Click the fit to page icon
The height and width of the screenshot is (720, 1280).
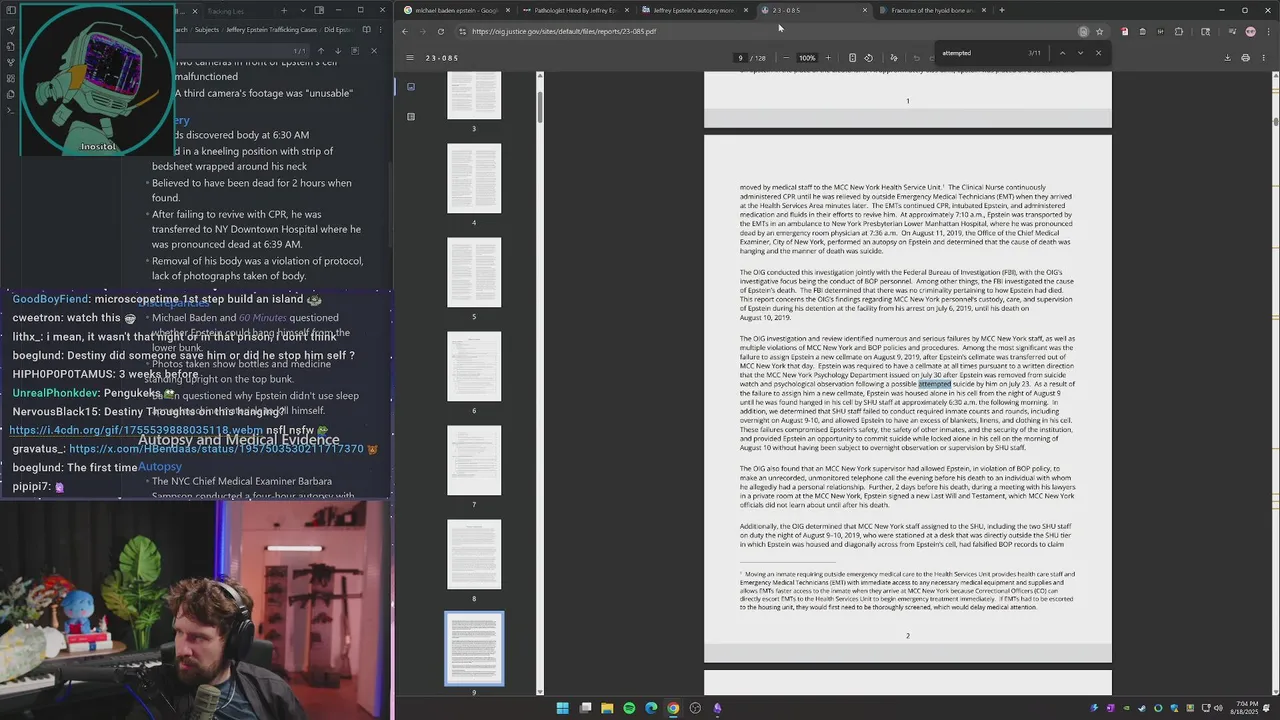tap(852, 58)
